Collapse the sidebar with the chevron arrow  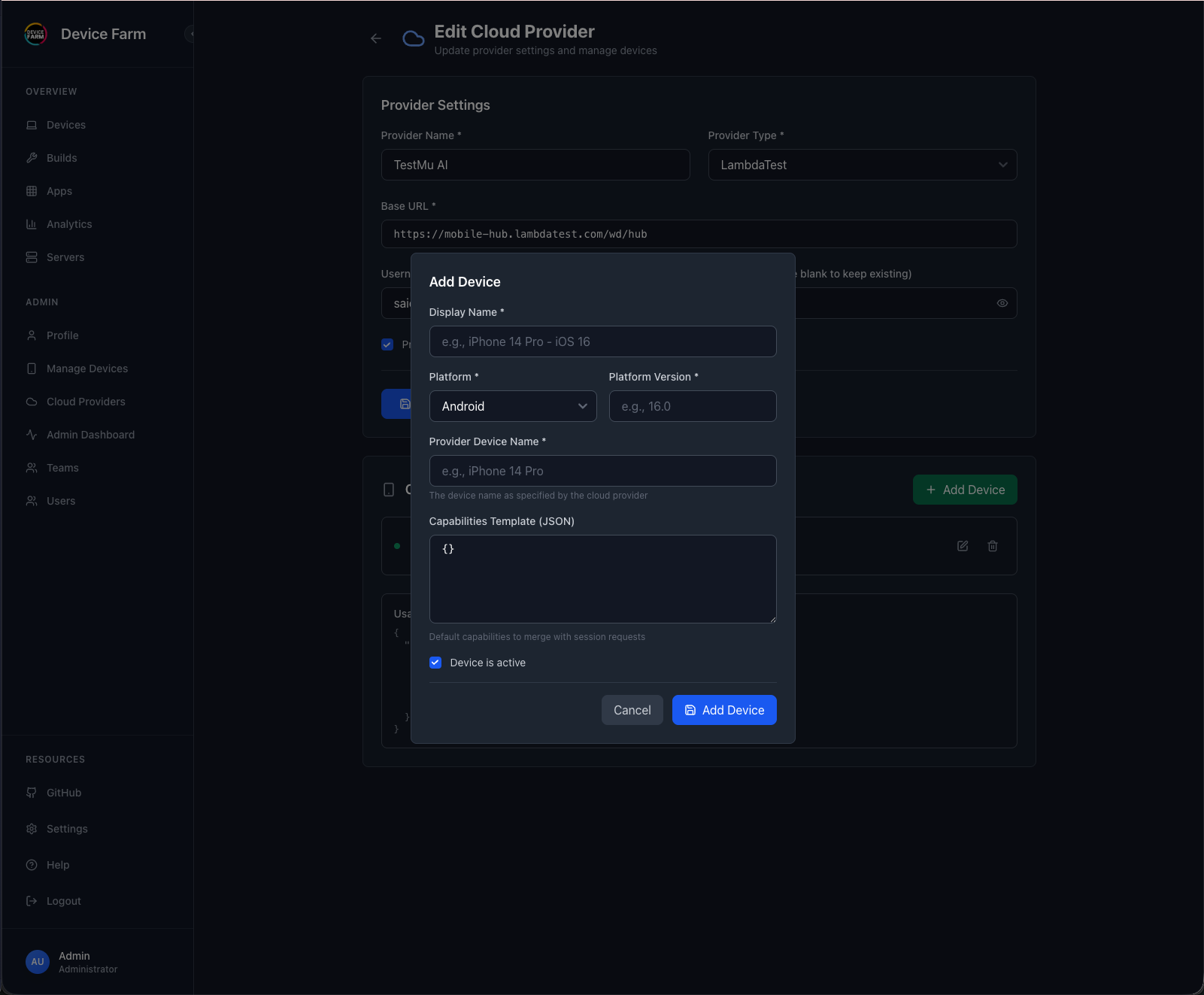(x=192, y=34)
